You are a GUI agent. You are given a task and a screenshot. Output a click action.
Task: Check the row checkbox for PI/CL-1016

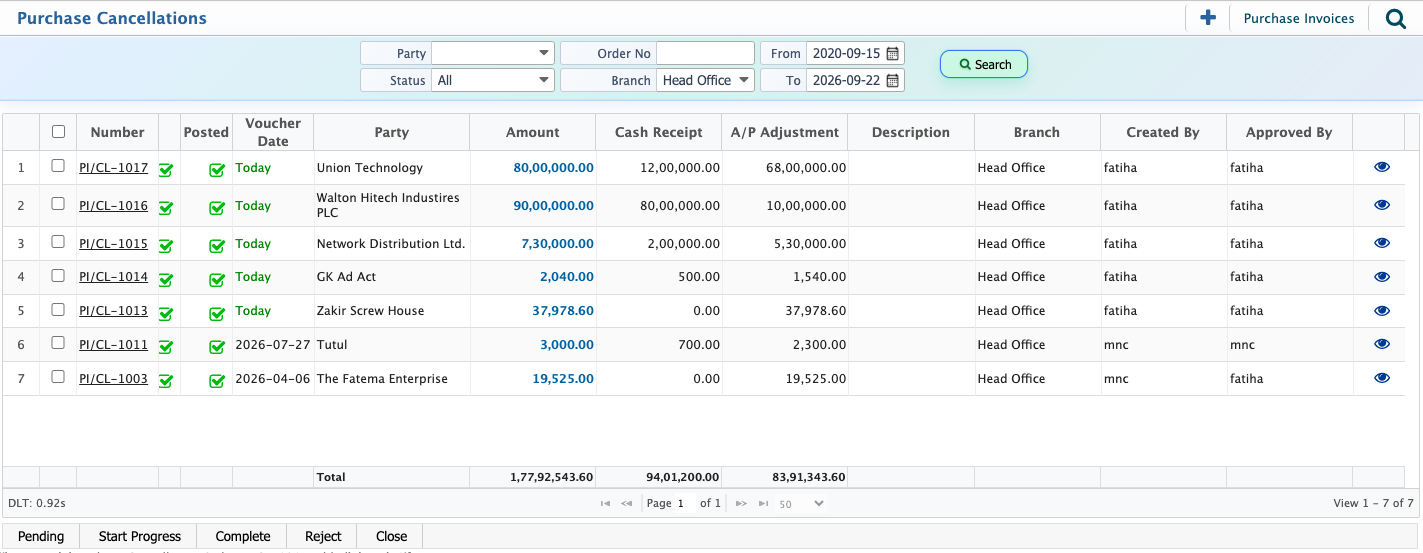58,204
